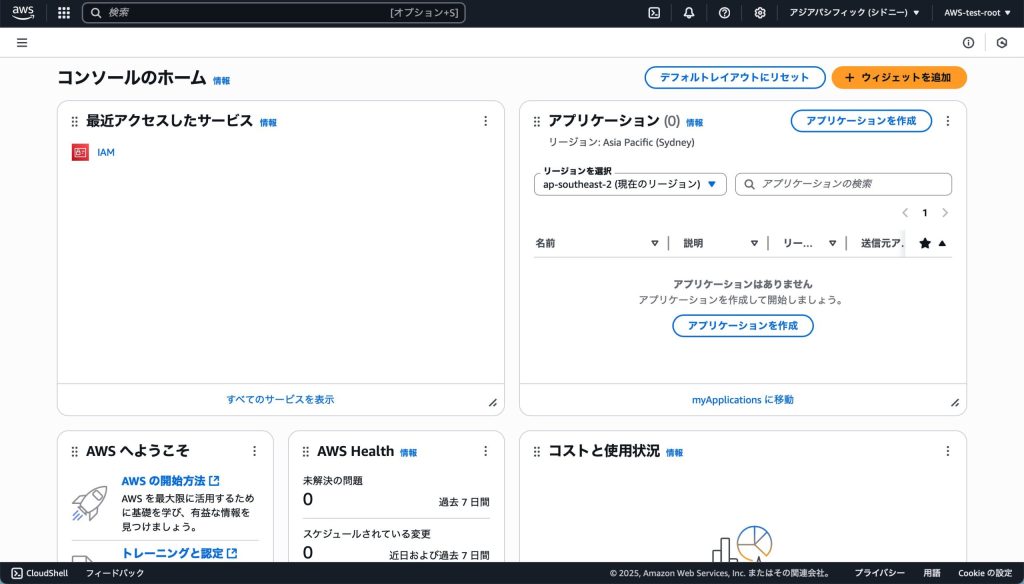The height and width of the screenshot is (584, 1024).
Task: Click the AWS logo in top bar
Action: point(23,12)
